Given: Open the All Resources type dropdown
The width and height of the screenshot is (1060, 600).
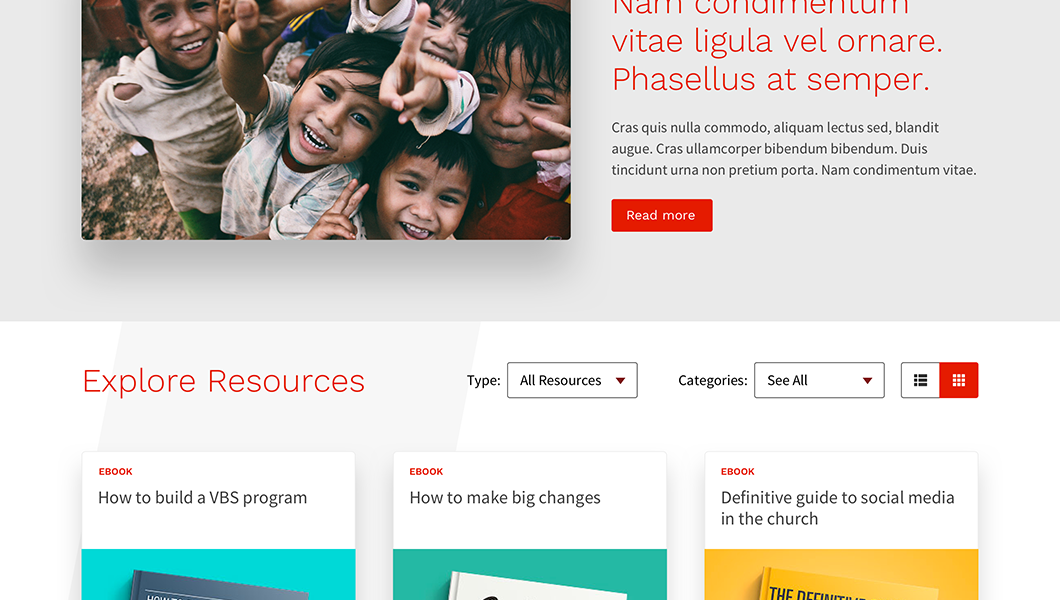Looking at the screenshot, I should pyautogui.click(x=572, y=380).
